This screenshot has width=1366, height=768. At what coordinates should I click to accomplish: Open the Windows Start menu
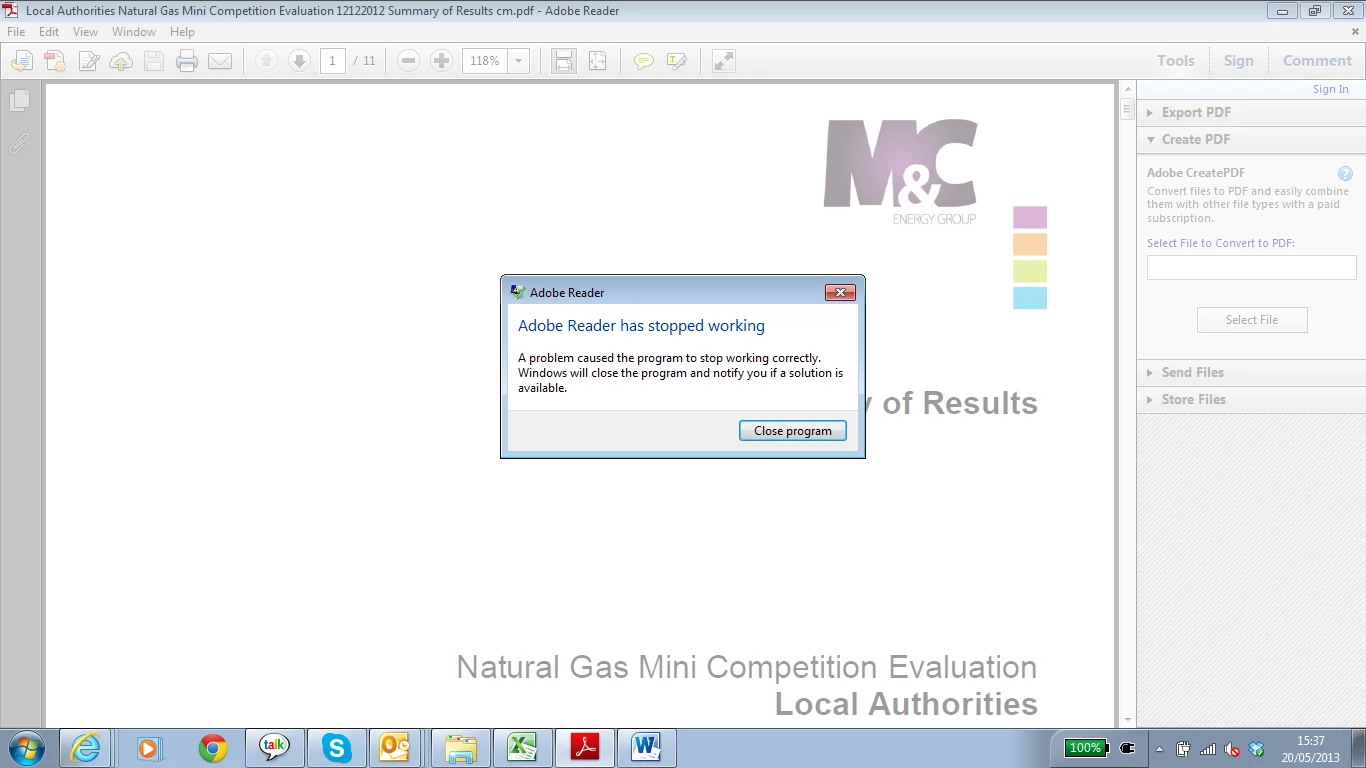pyautogui.click(x=27, y=747)
